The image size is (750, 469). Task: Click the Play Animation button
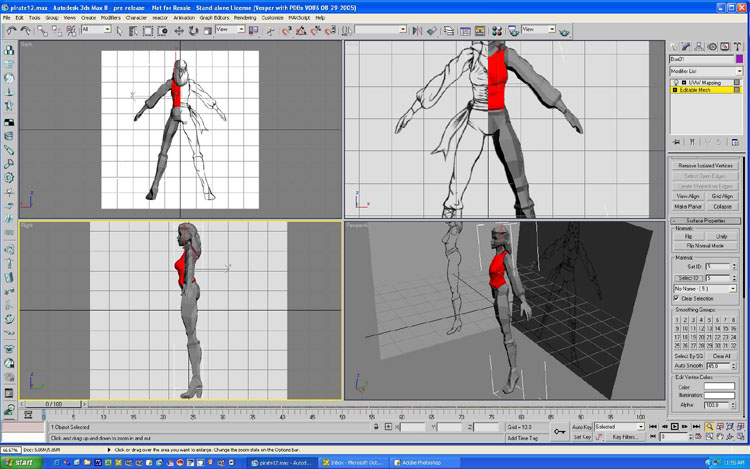click(676, 426)
